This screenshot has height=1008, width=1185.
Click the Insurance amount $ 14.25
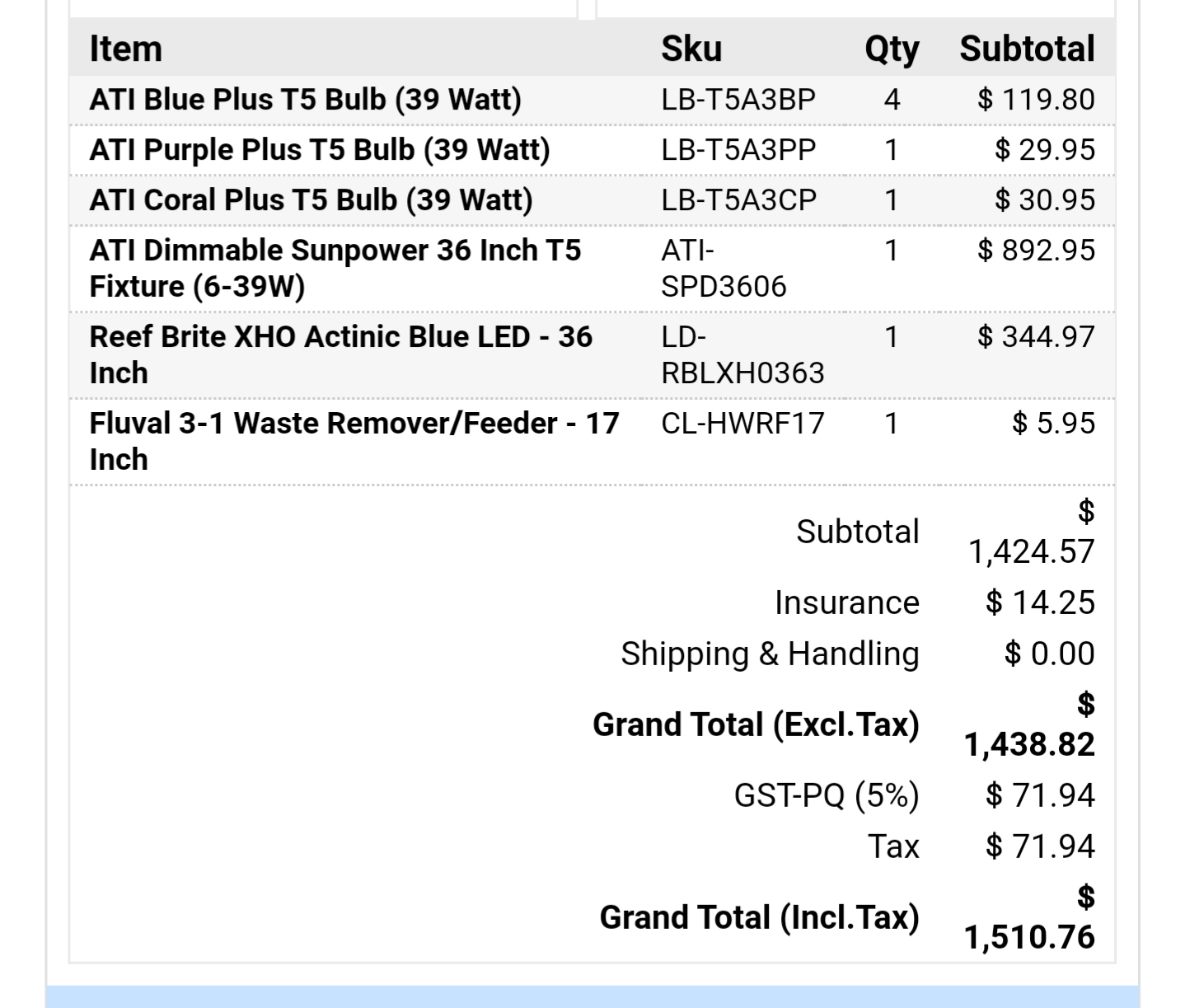(1040, 602)
